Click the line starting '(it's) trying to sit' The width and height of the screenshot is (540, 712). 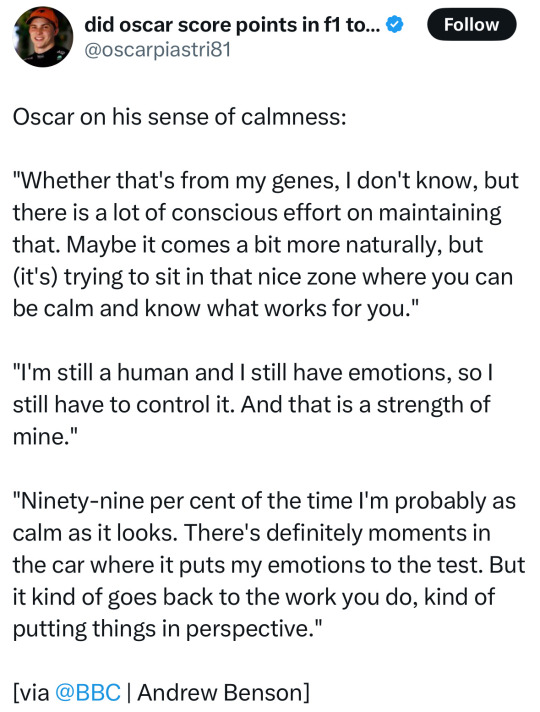(x=263, y=277)
